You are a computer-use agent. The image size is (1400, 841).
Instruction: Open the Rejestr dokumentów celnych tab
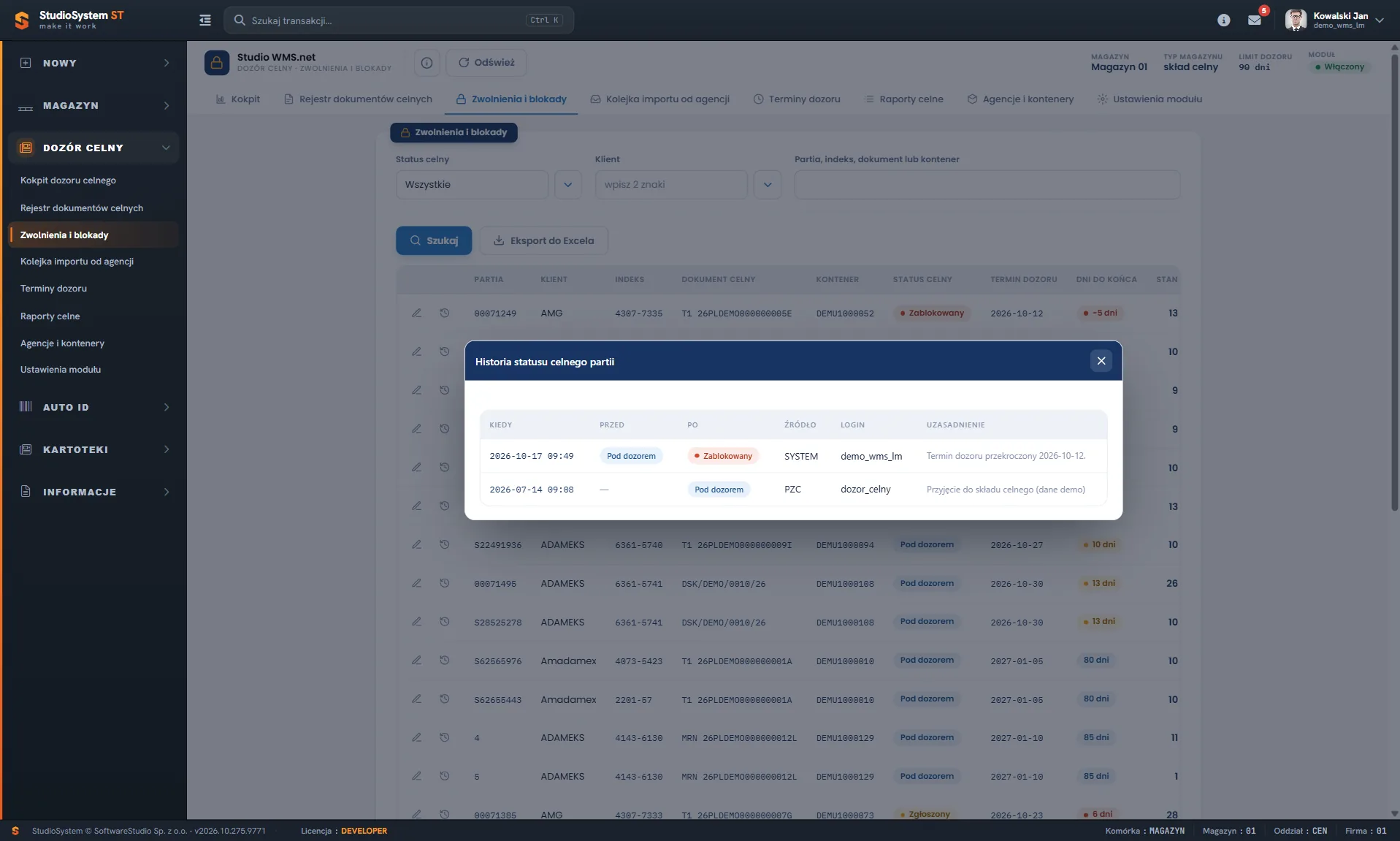tap(358, 99)
